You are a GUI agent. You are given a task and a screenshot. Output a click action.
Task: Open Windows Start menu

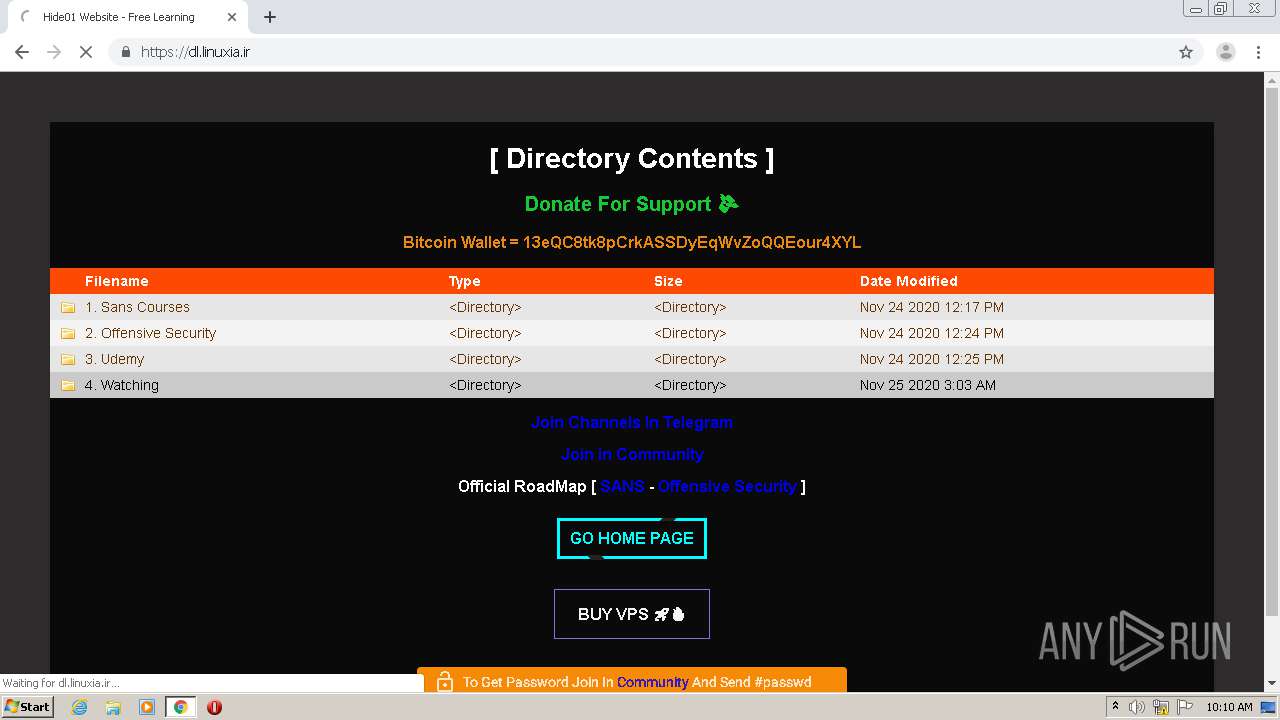(28, 706)
